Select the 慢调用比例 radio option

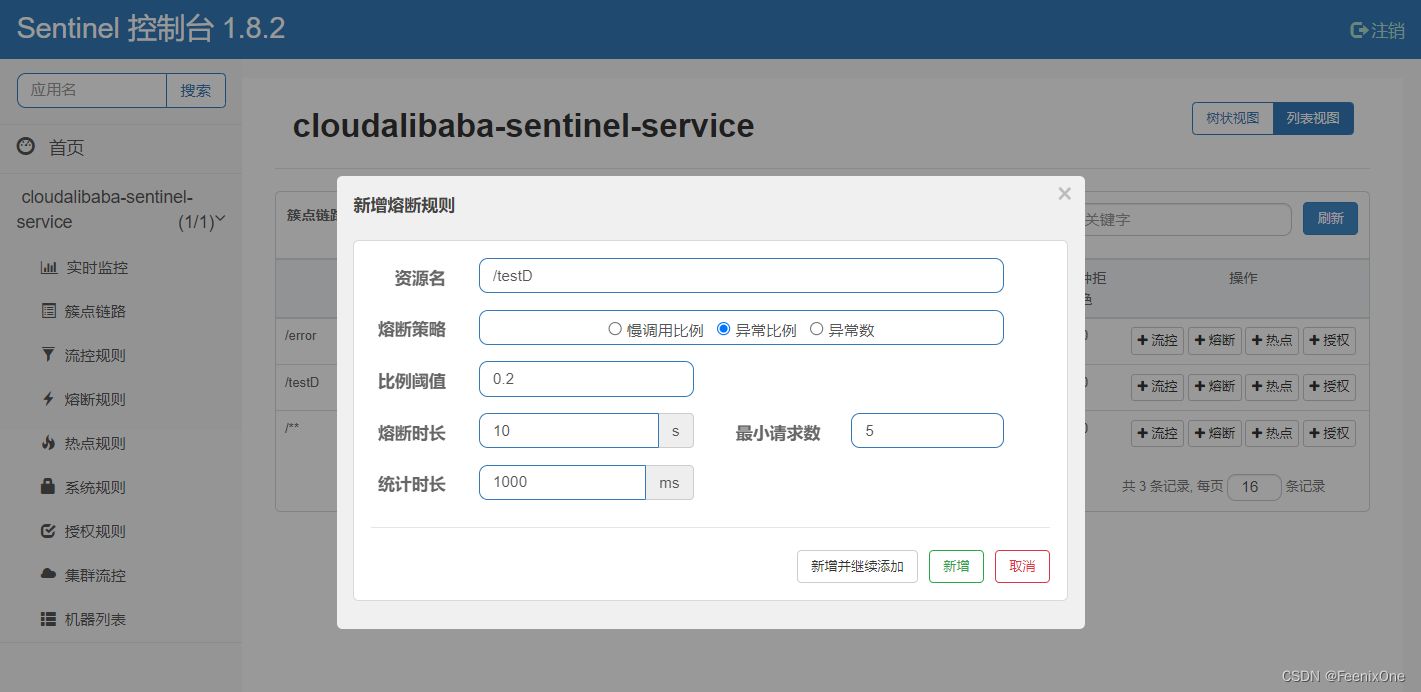click(615, 329)
